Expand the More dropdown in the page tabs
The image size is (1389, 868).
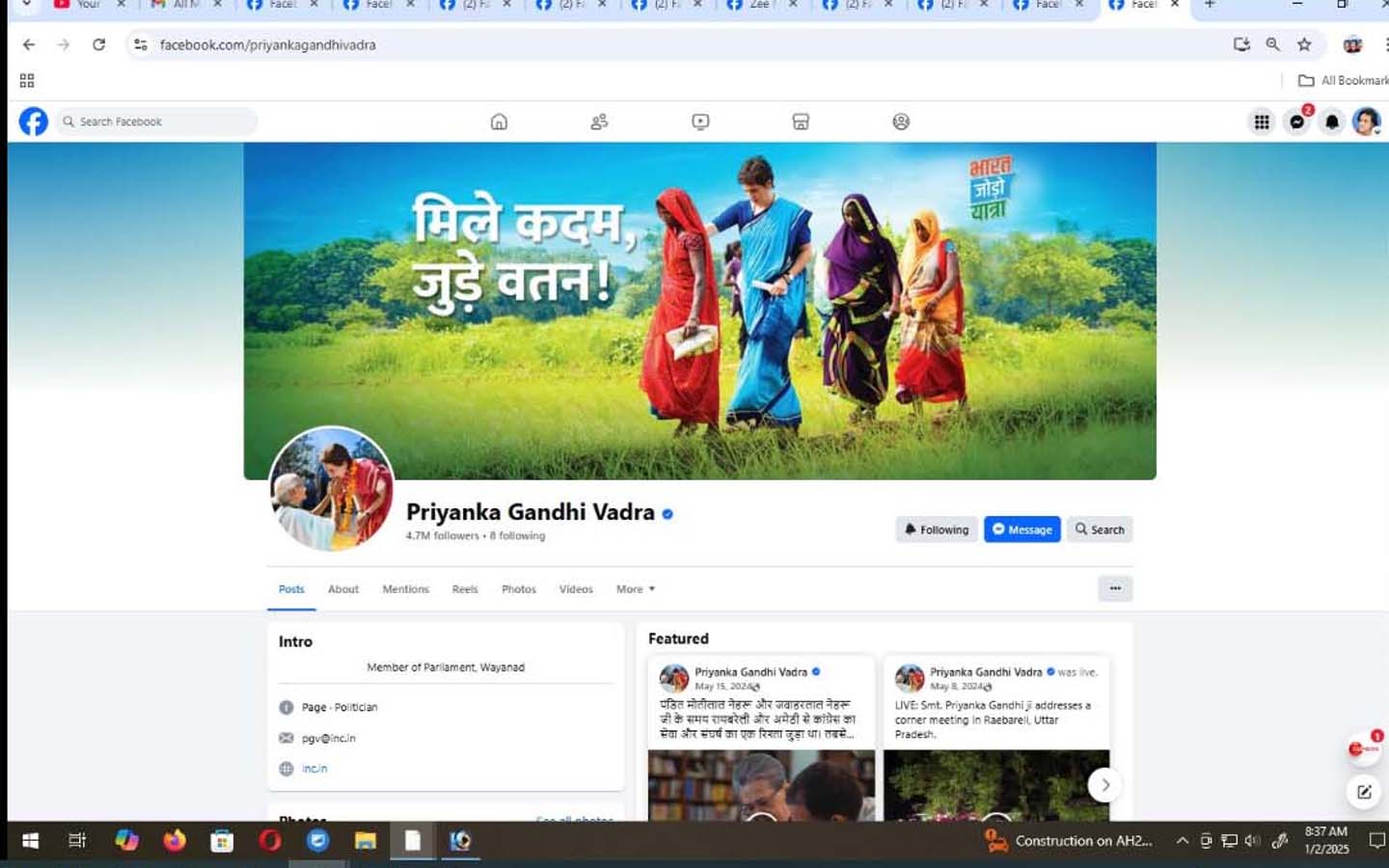click(636, 589)
